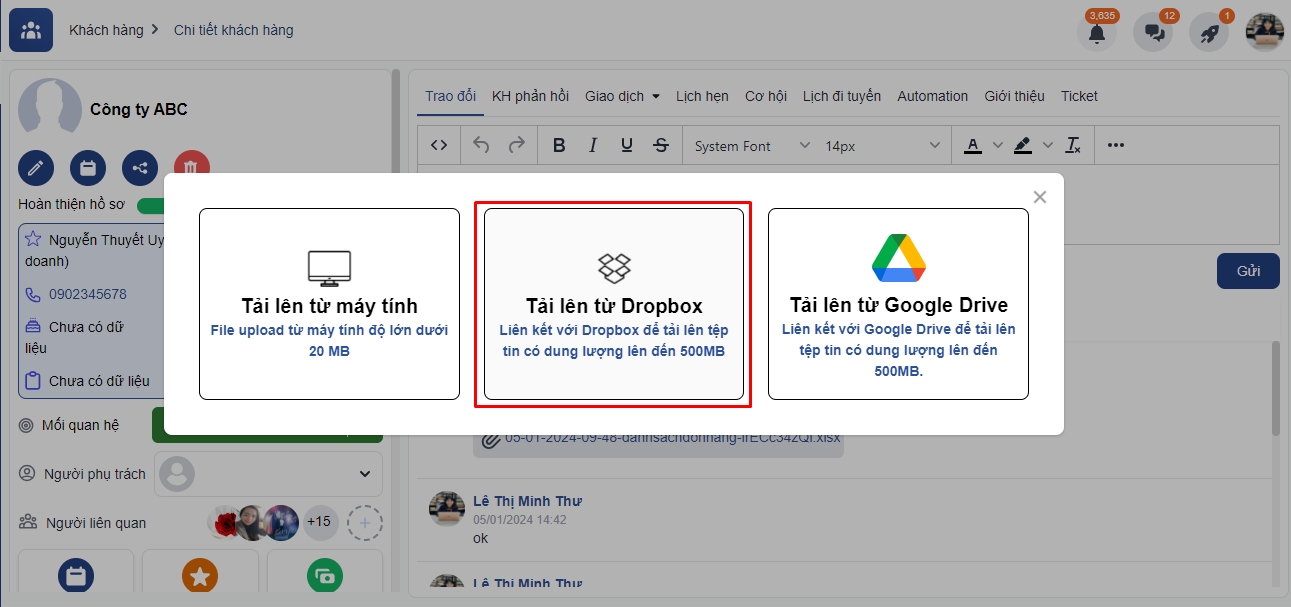1291x607 pixels.
Task: Click the red trash delete icon
Action: tap(192, 167)
